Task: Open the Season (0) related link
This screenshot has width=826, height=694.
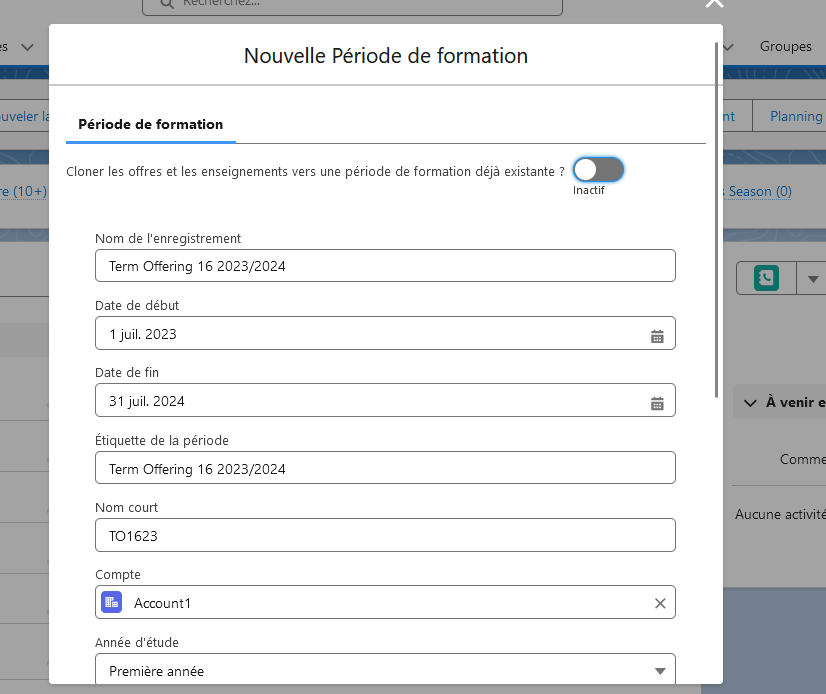Action: coord(759,191)
